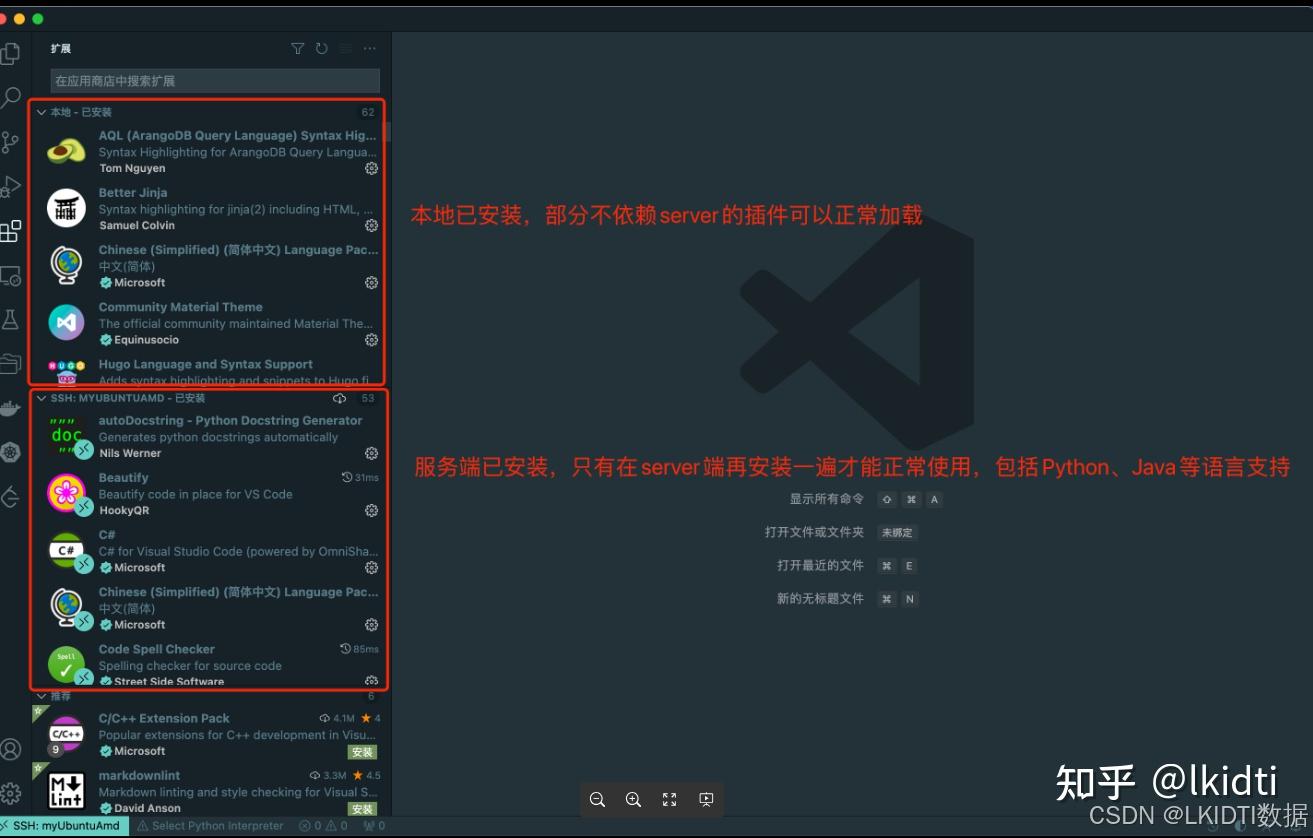Image resolution: width=1313 pixels, height=838 pixels.
Task: Open the Explorer view
Action: tap(12, 52)
